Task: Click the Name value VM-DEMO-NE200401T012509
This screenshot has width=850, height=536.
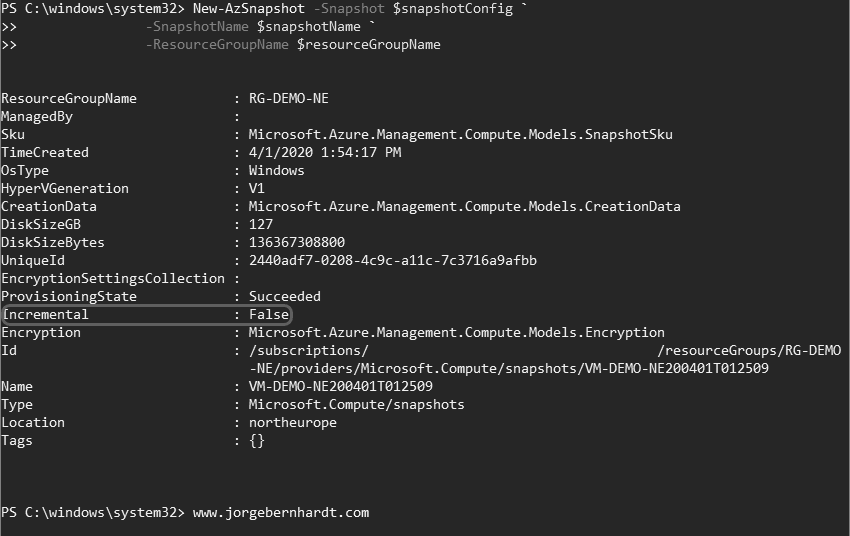Action: coord(340,386)
